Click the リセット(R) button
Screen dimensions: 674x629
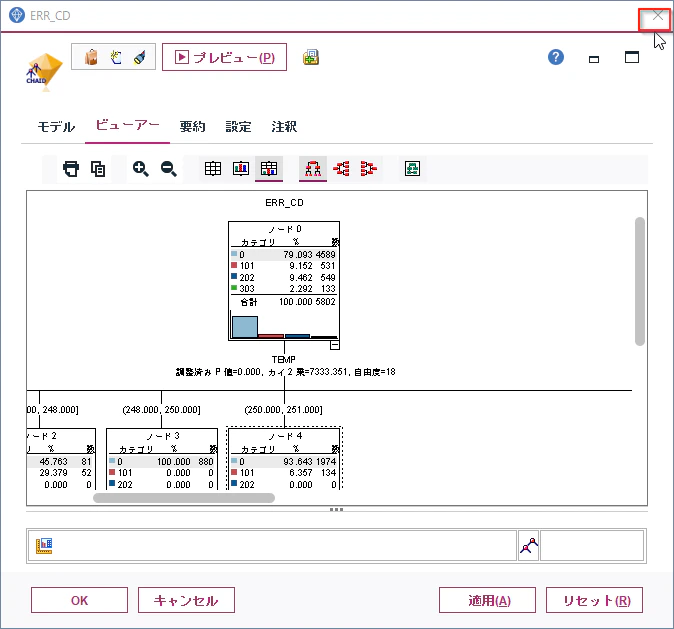click(594, 600)
